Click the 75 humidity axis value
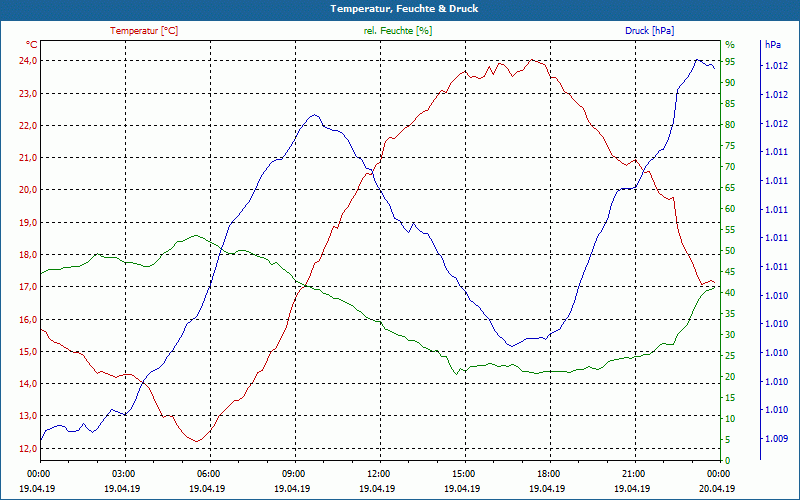This screenshot has height=500, width=800. tap(730, 146)
